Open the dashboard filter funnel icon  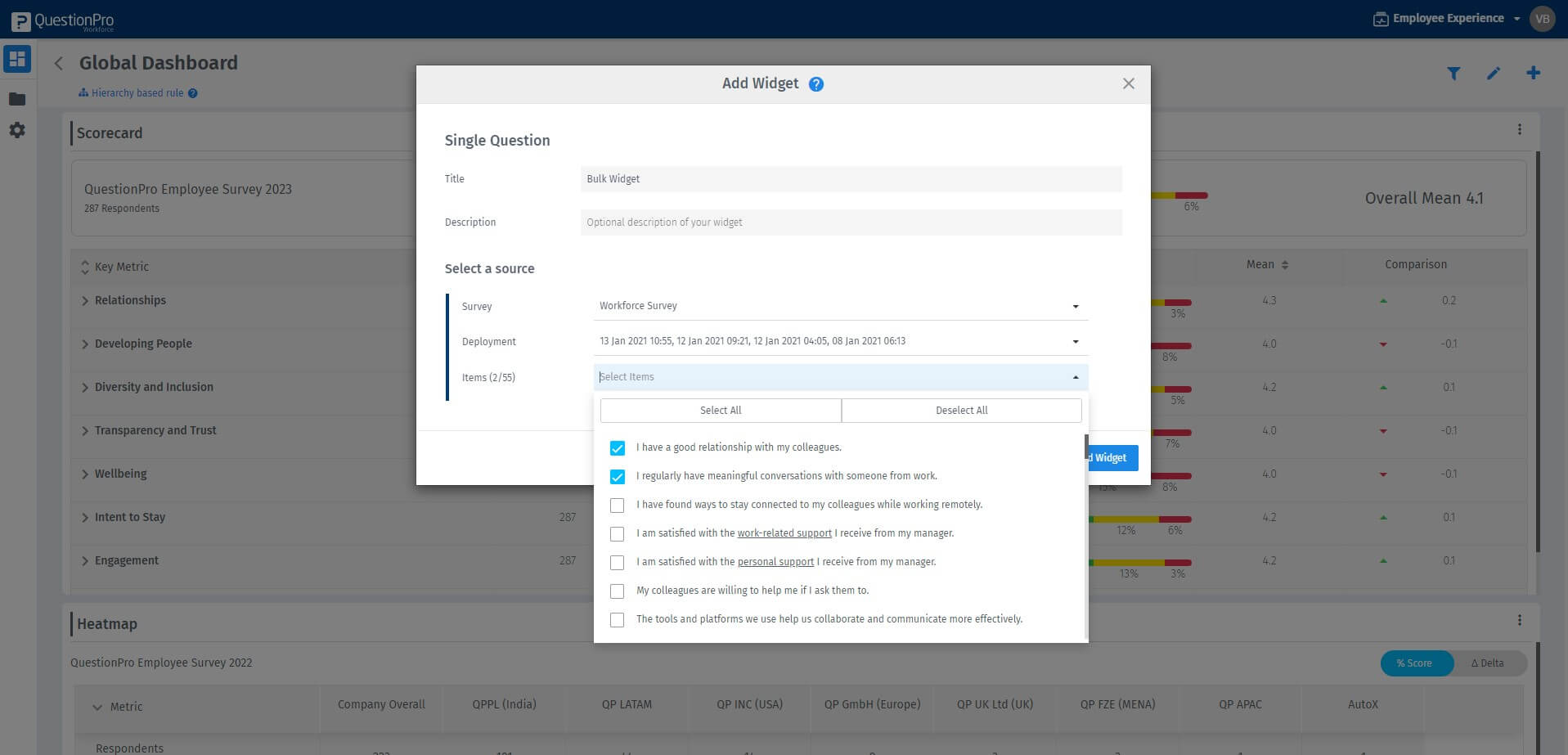pos(1453,73)
